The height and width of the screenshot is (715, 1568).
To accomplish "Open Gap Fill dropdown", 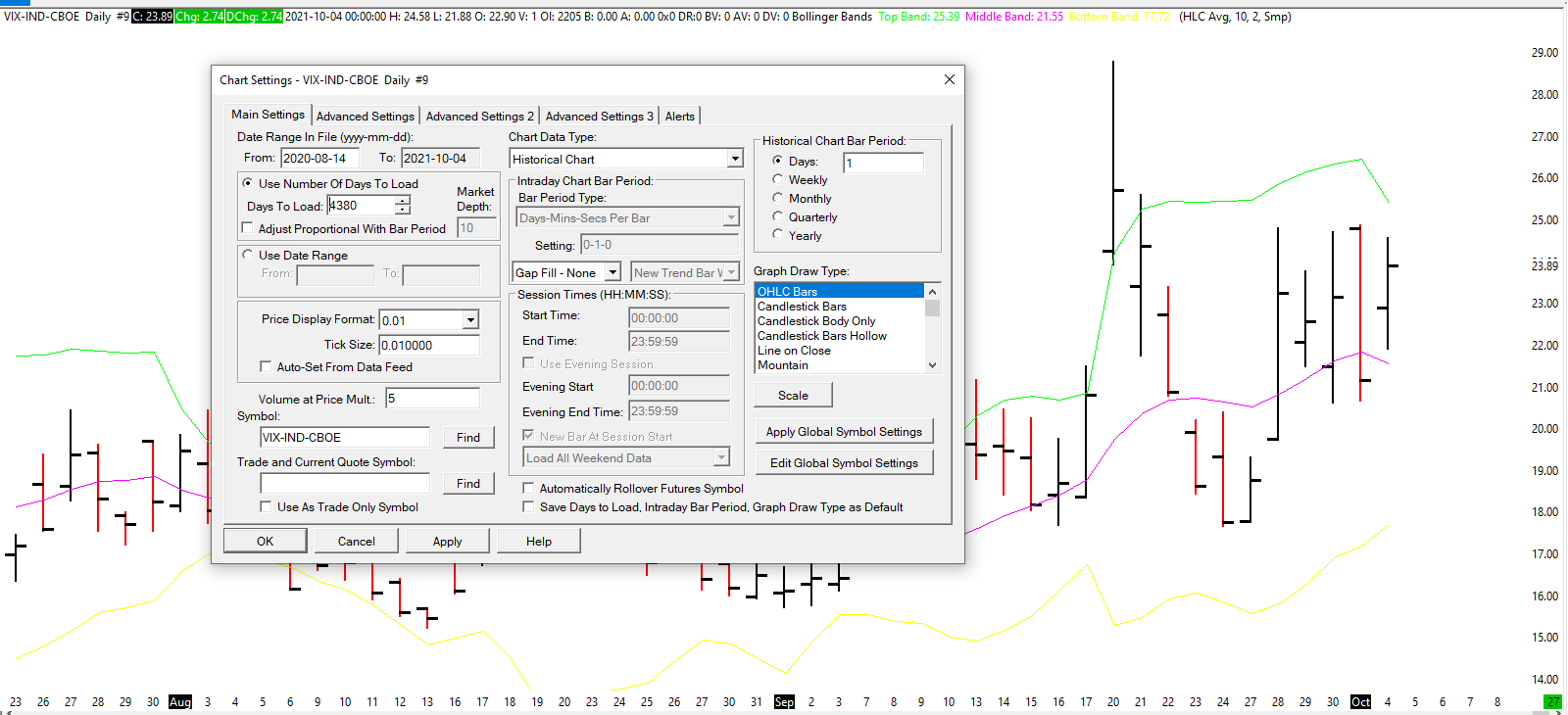I will 612,272.
